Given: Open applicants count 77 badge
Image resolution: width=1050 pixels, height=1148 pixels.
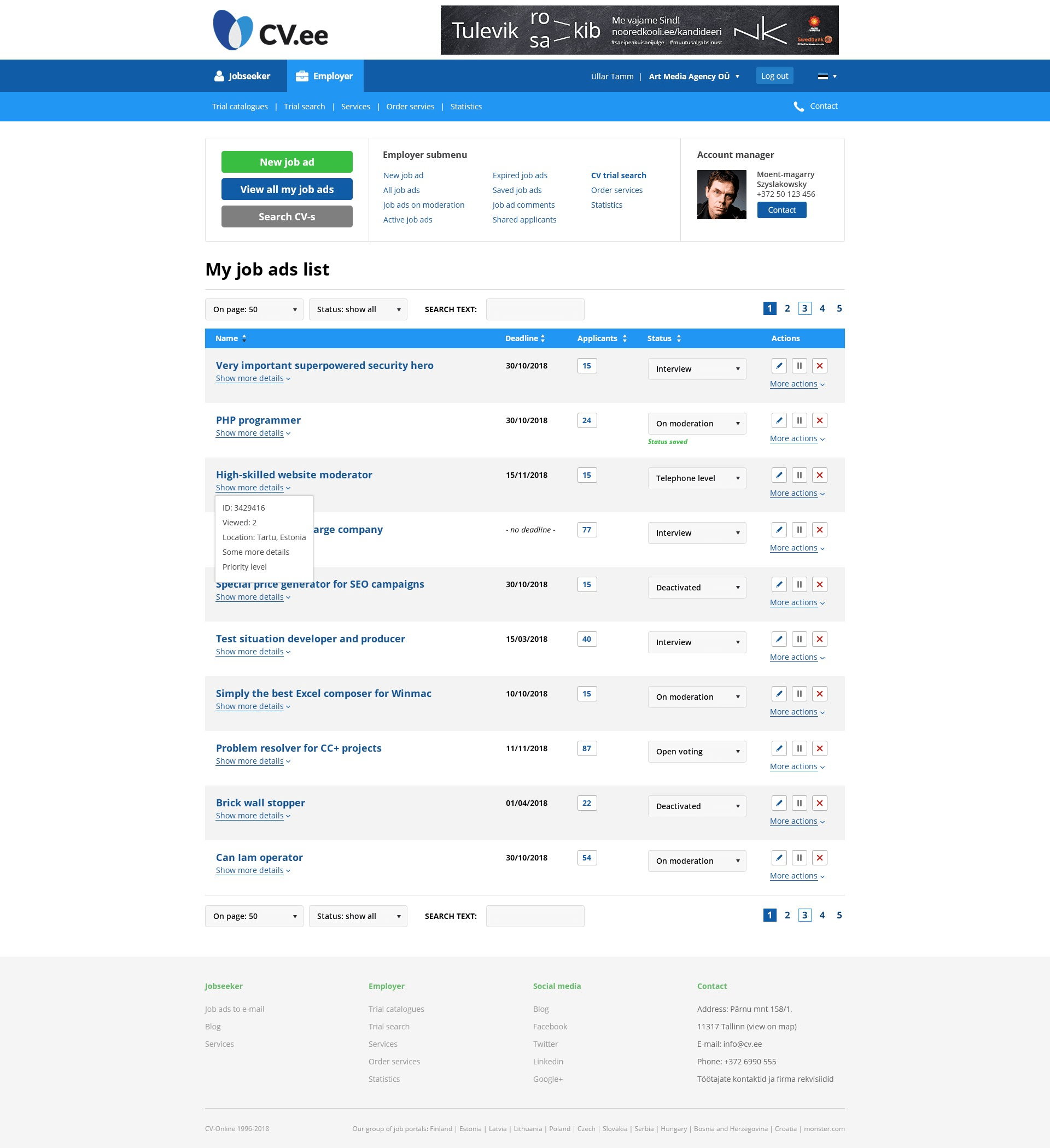Looking at the screenshot, I should 586,530.
